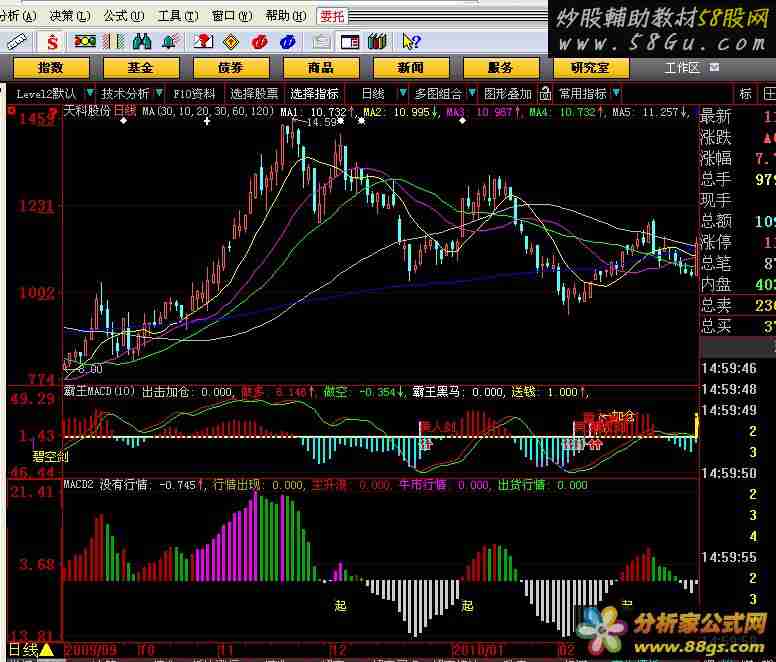Open the 帮助(H) menu
The height and width of the screenshot is (662, 776).
[x=286, y=16]
